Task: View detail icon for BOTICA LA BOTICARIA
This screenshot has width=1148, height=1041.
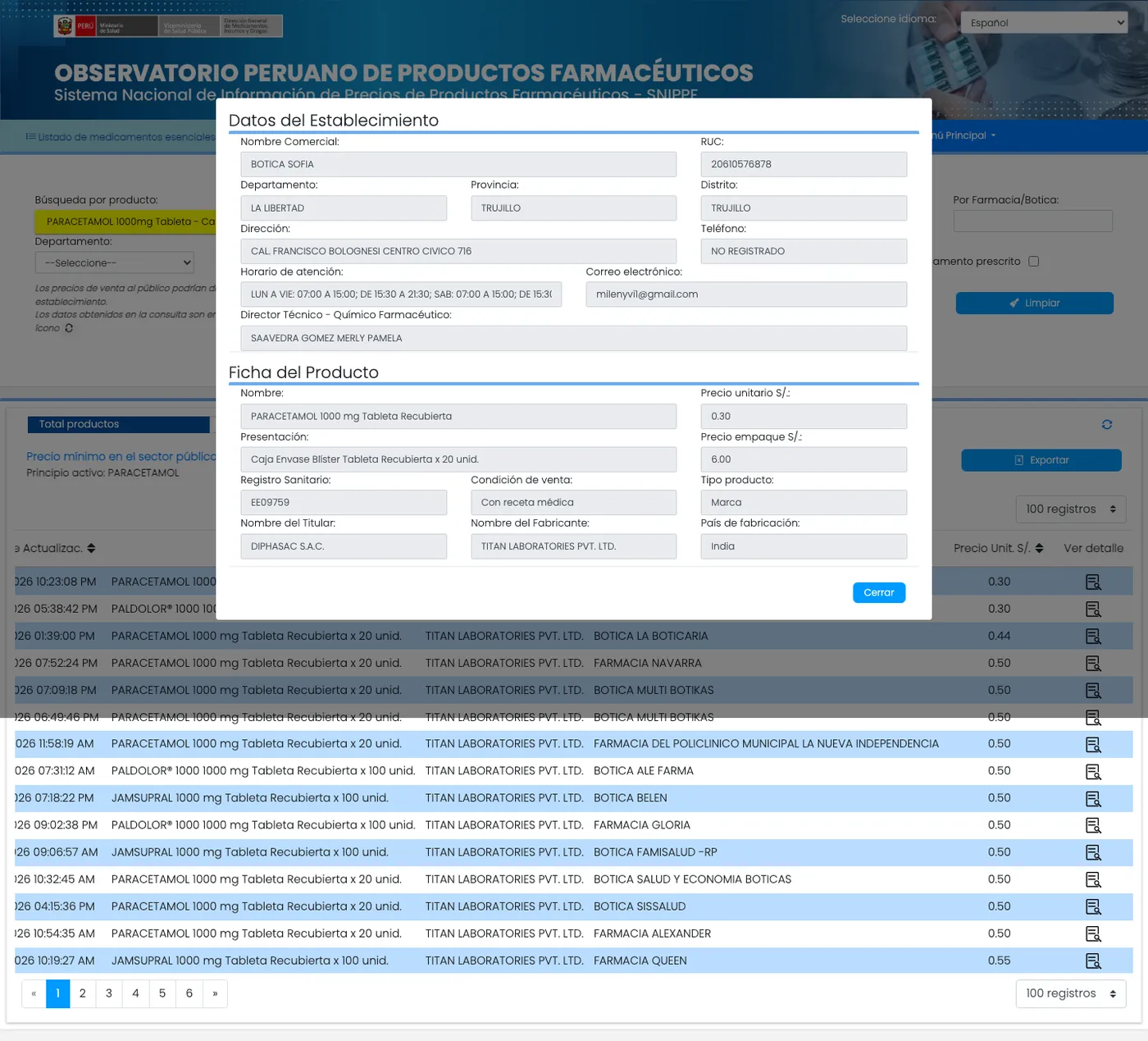Action: click(1093, 636)
